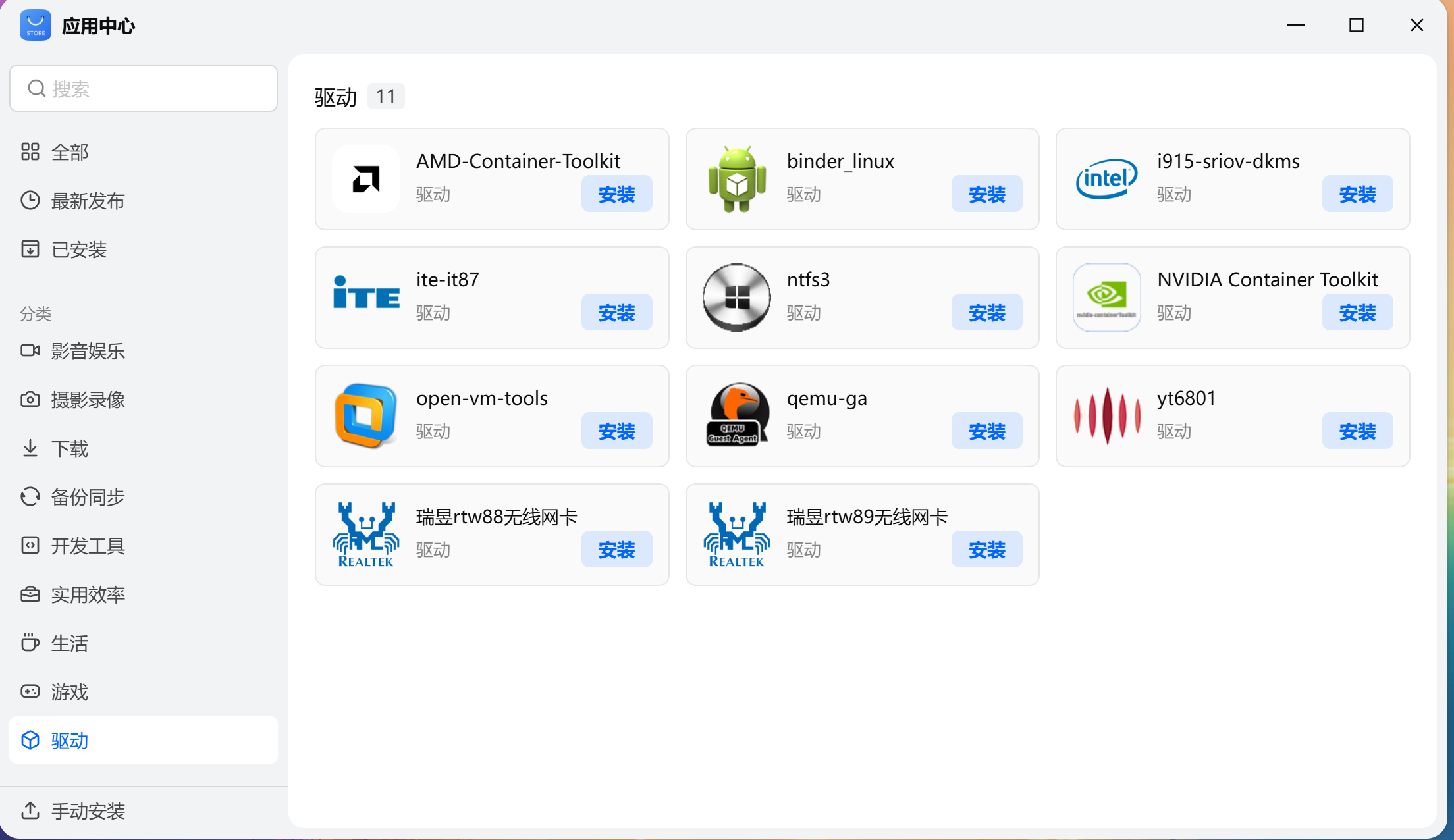Click the camera icon beside 摄影录像
1454x840 pixels.
click(30, 400)
